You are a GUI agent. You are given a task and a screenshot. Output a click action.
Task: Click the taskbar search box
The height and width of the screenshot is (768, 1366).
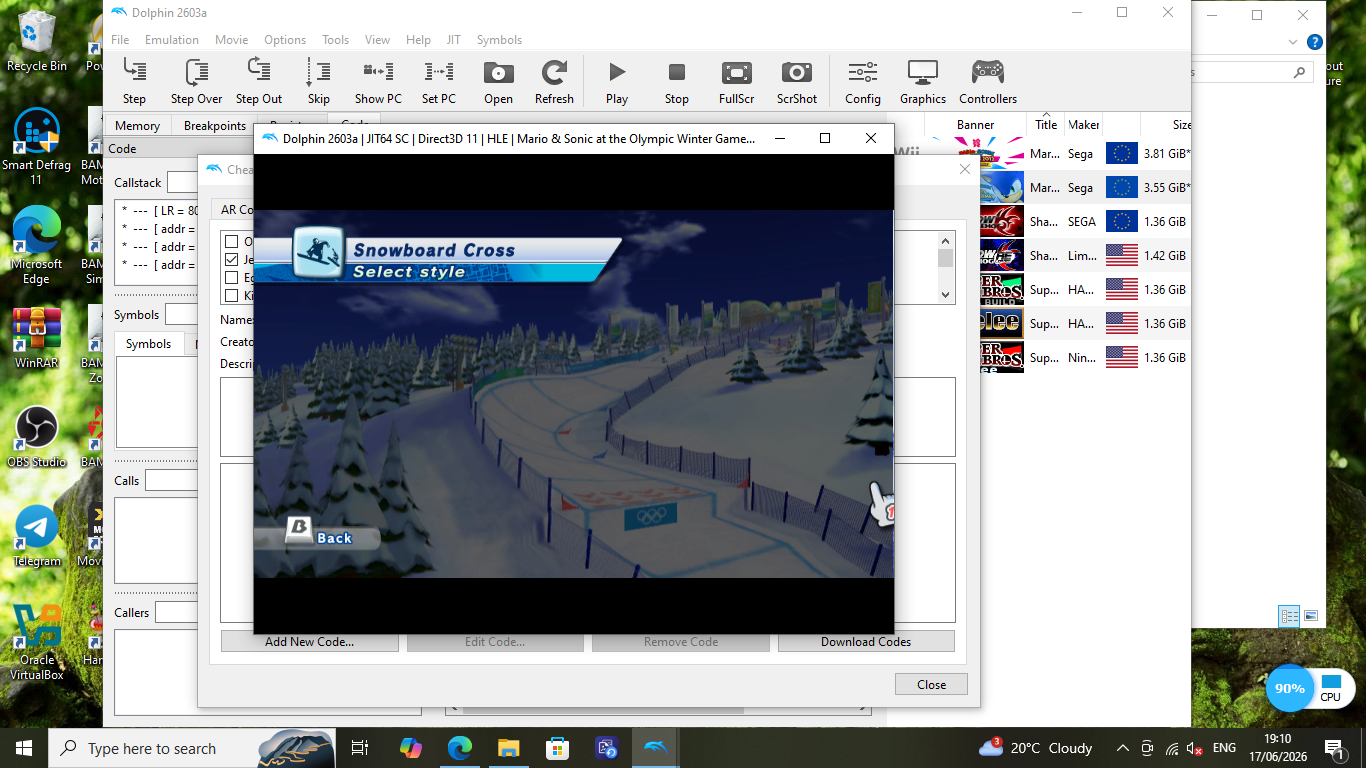tap(191, 748)
